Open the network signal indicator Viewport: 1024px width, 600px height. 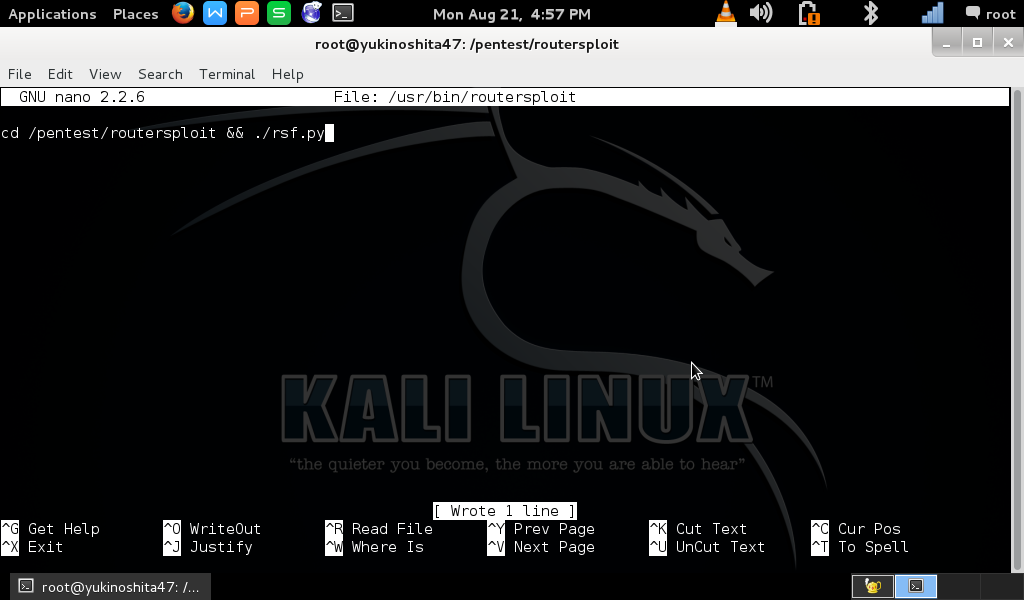[x=933, y=13]
